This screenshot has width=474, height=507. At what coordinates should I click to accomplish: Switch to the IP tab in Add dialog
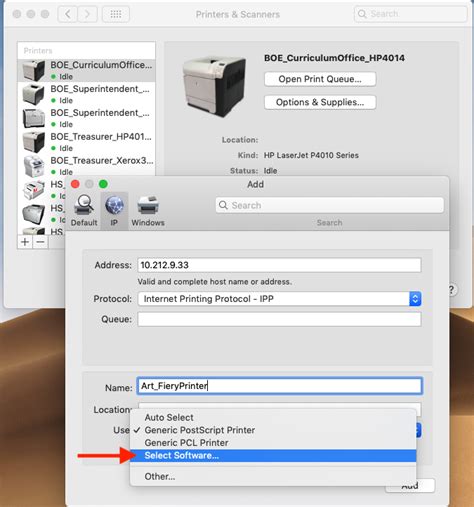(x=114, y=210)
